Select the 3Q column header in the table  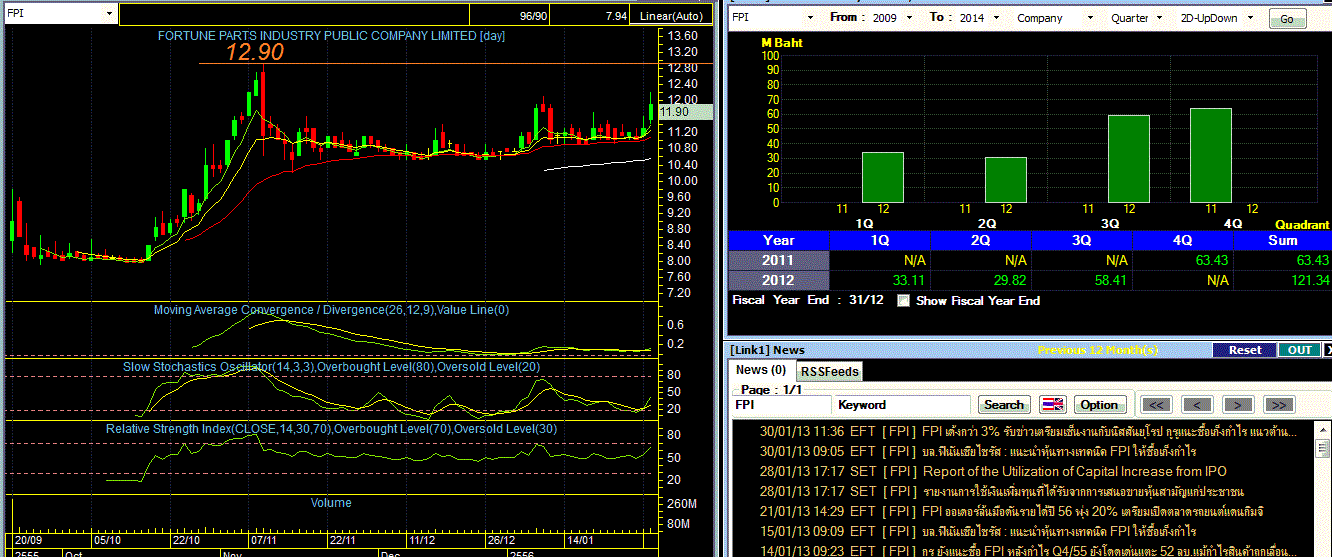(1082, 240)
